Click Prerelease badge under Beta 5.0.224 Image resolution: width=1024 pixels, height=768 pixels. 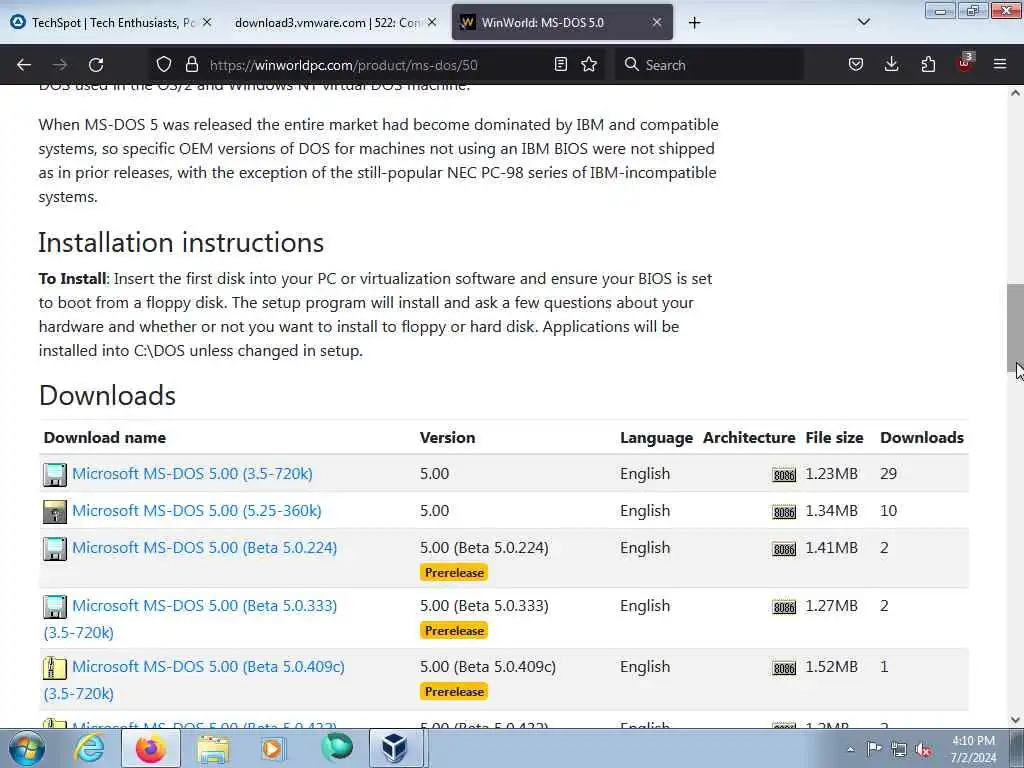454,573
